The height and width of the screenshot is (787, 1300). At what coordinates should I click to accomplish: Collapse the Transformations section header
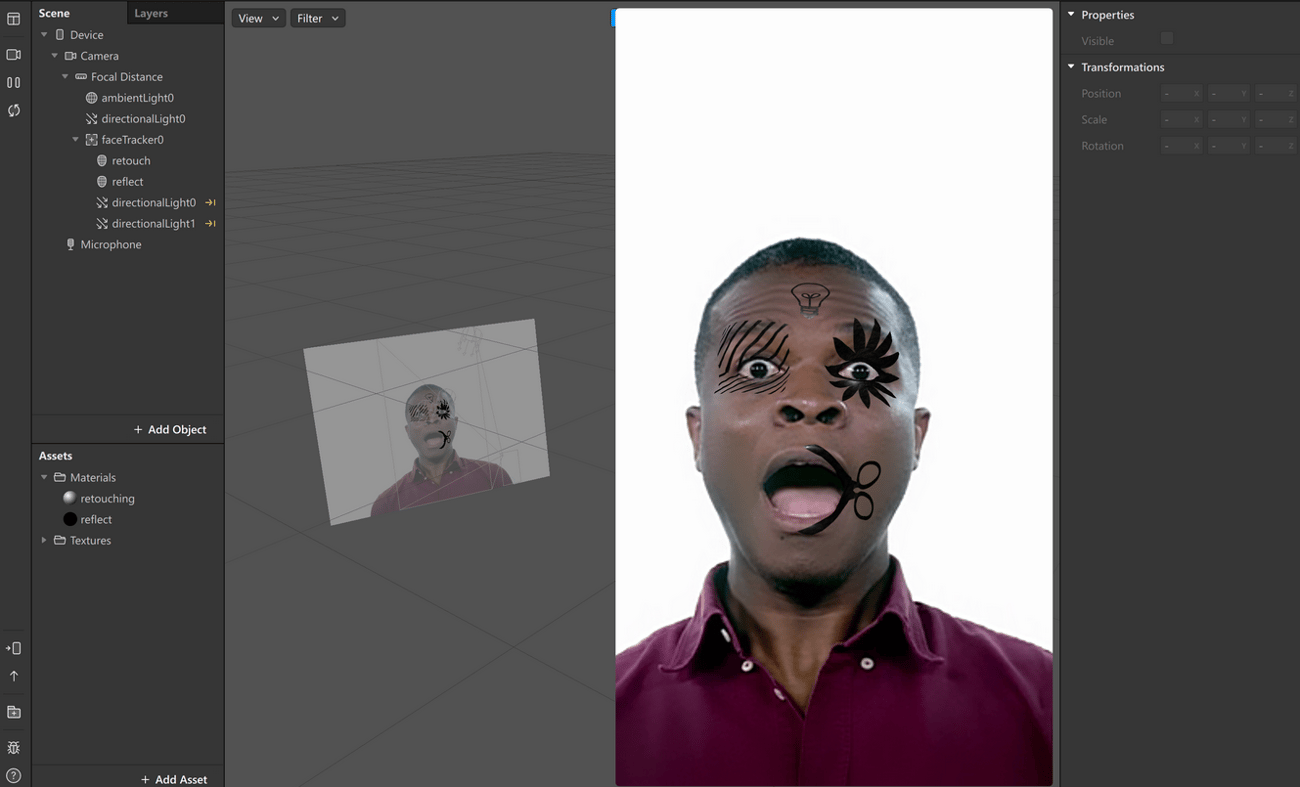pos(1070,67)
